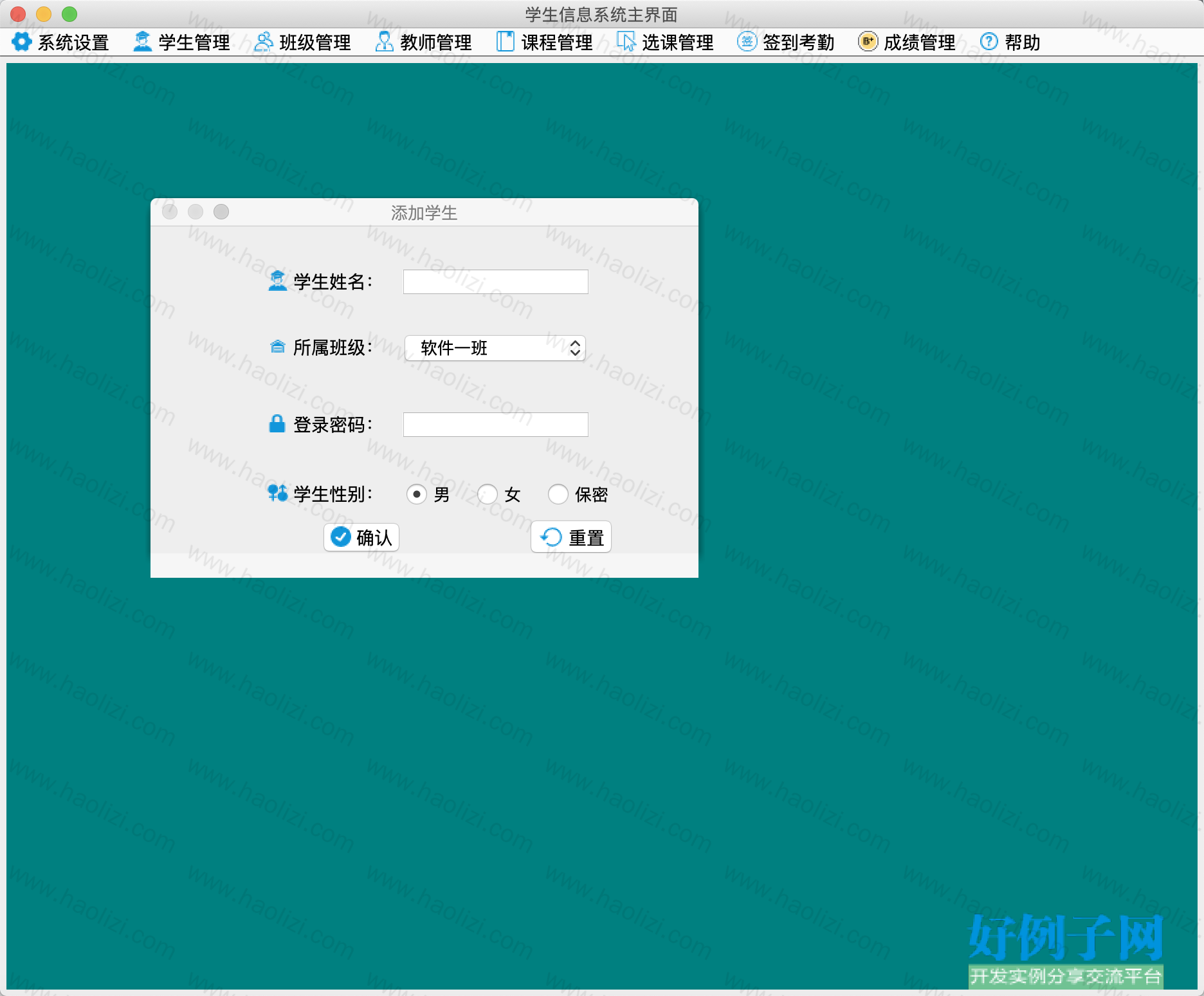Click the refresh arrow icon in the 重置 button
This screenshot has height=996, width=1204.
coord(551,537)
